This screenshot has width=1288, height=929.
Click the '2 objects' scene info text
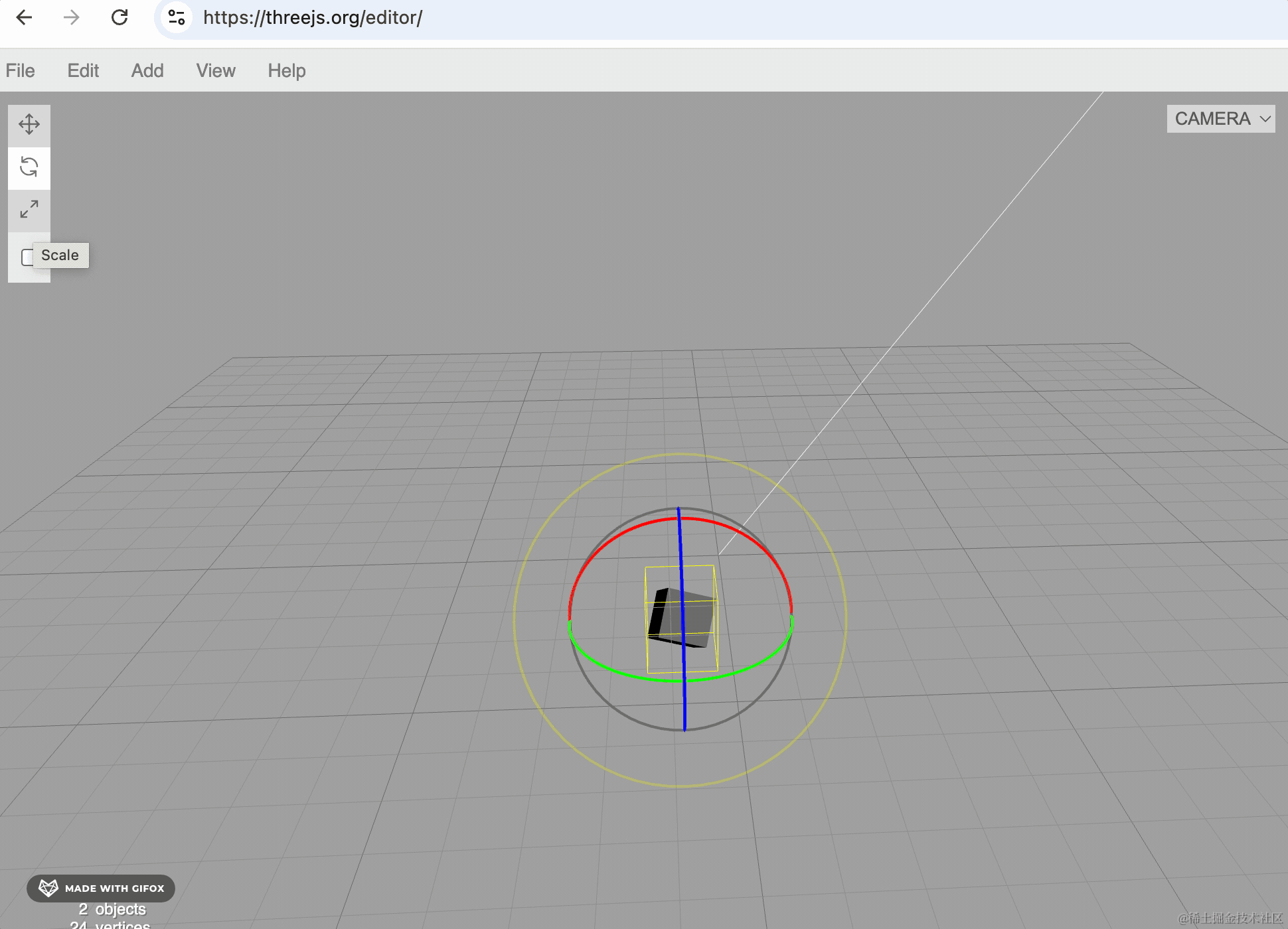click(112, 909)
